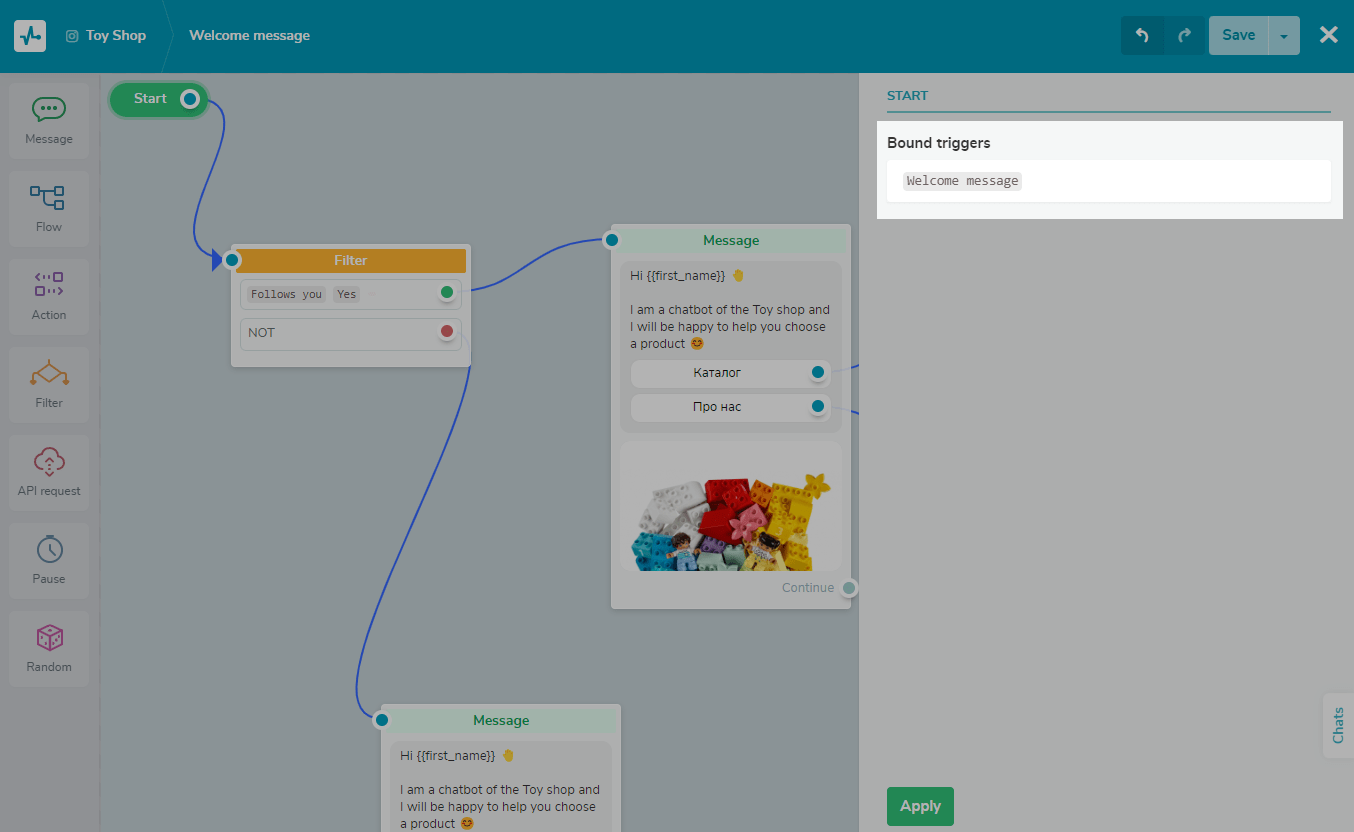Select the Random block tool

click(x=49, y=649)
